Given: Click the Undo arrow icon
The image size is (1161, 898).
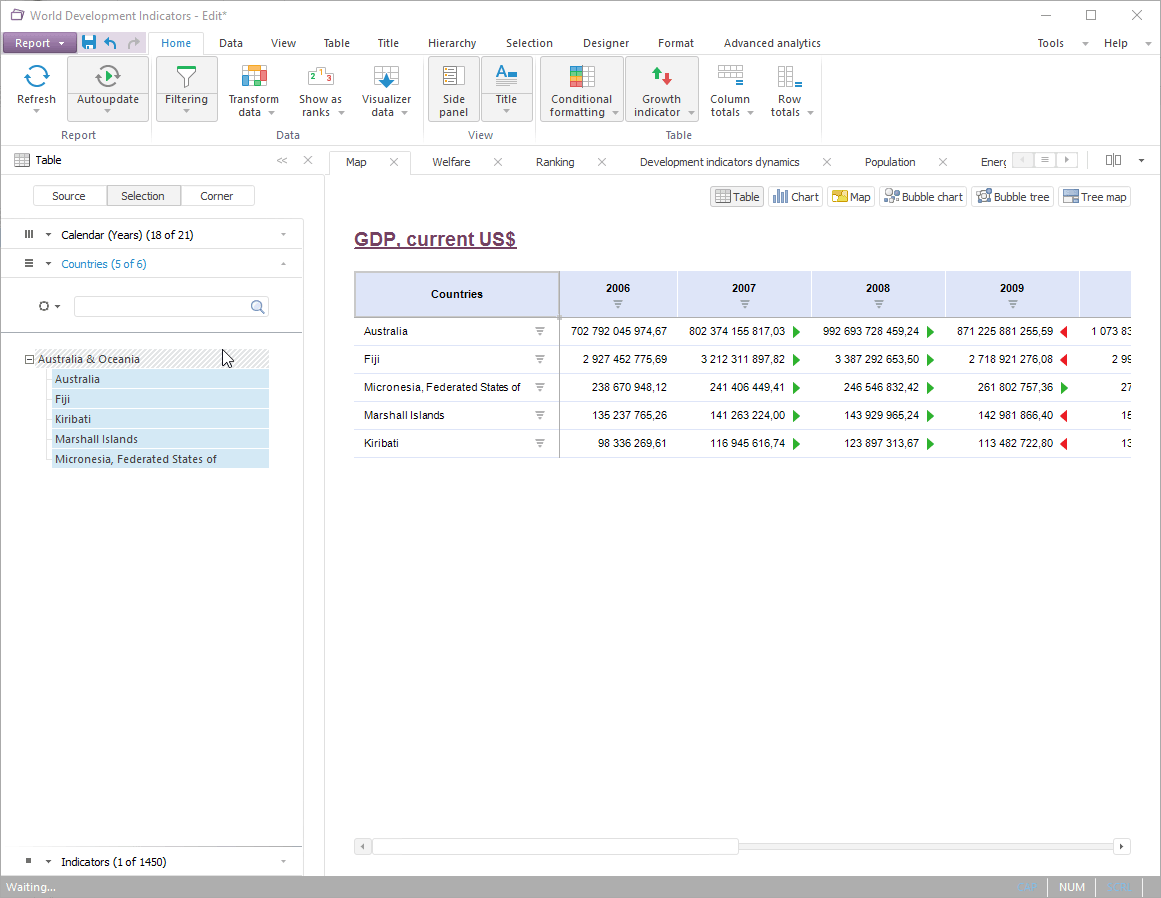Looking at the screenshot, I should point(111,43).
